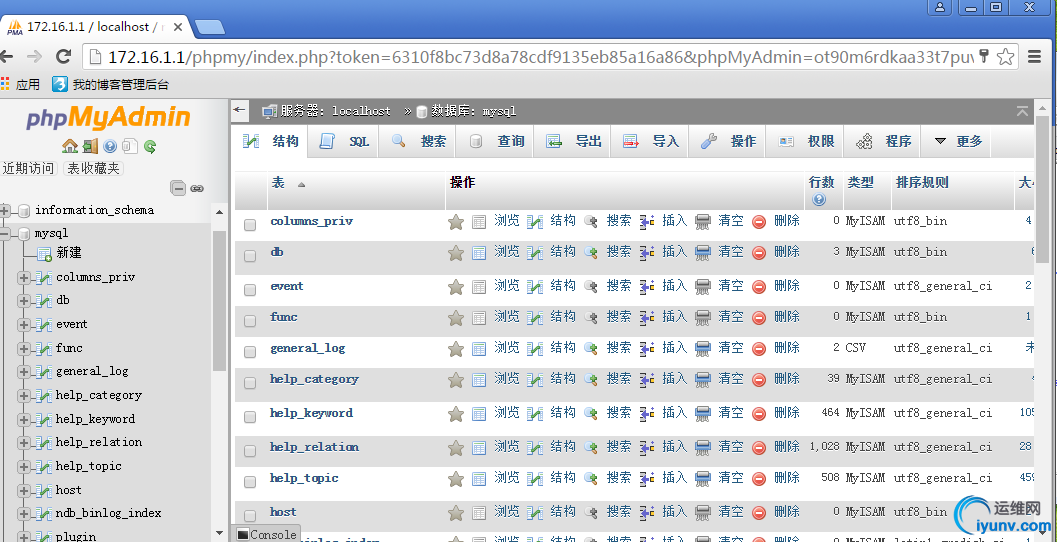Viewport: 1057px width, 542px height.
Task: Open the 我的博客管理后台 bookmark
Action: pyautogui.click(x=111, y=85)
